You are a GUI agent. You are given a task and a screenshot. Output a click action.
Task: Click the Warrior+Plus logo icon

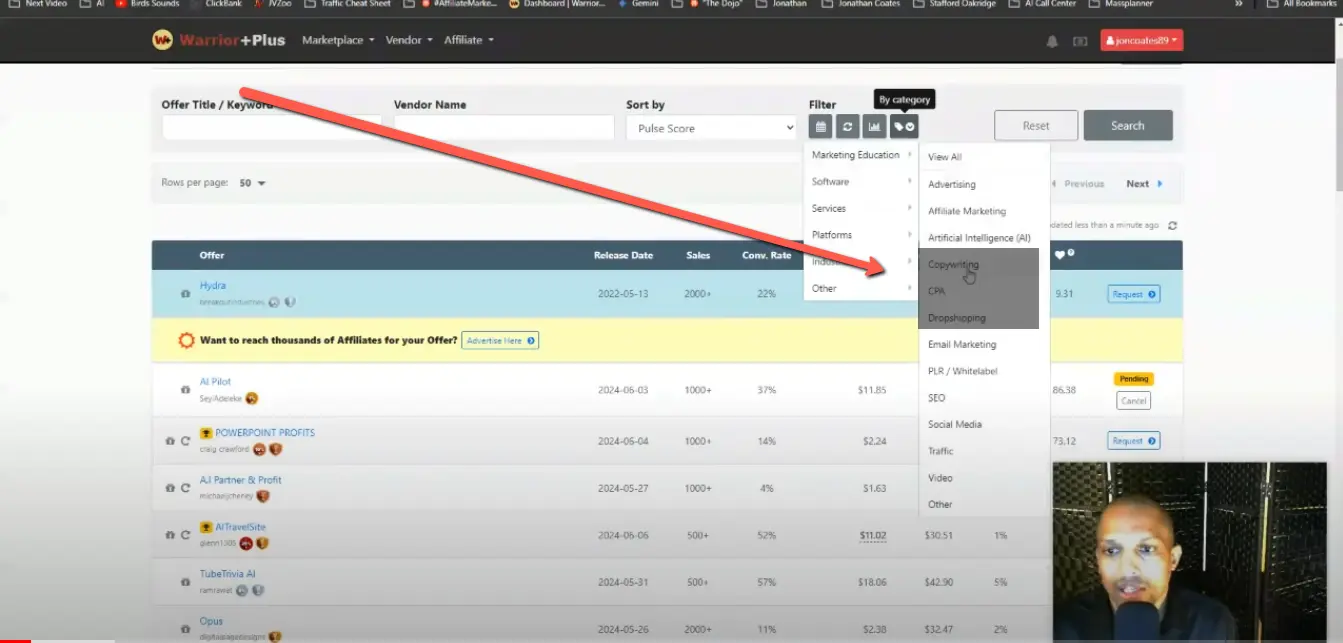(x=165, y=40)
